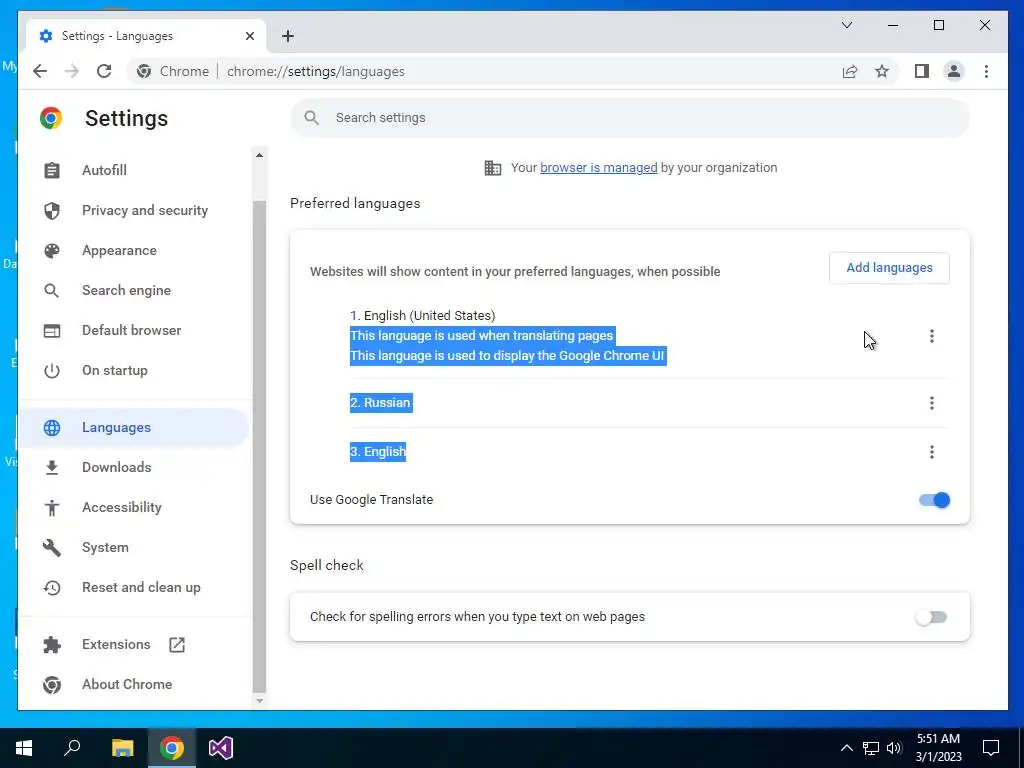Click the Default browser window icon

pyautogui.click(x=52, y=330)
